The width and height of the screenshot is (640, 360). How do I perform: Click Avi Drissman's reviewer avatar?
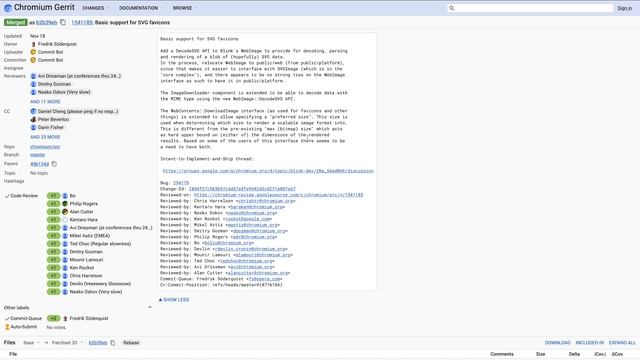(33, 76)
